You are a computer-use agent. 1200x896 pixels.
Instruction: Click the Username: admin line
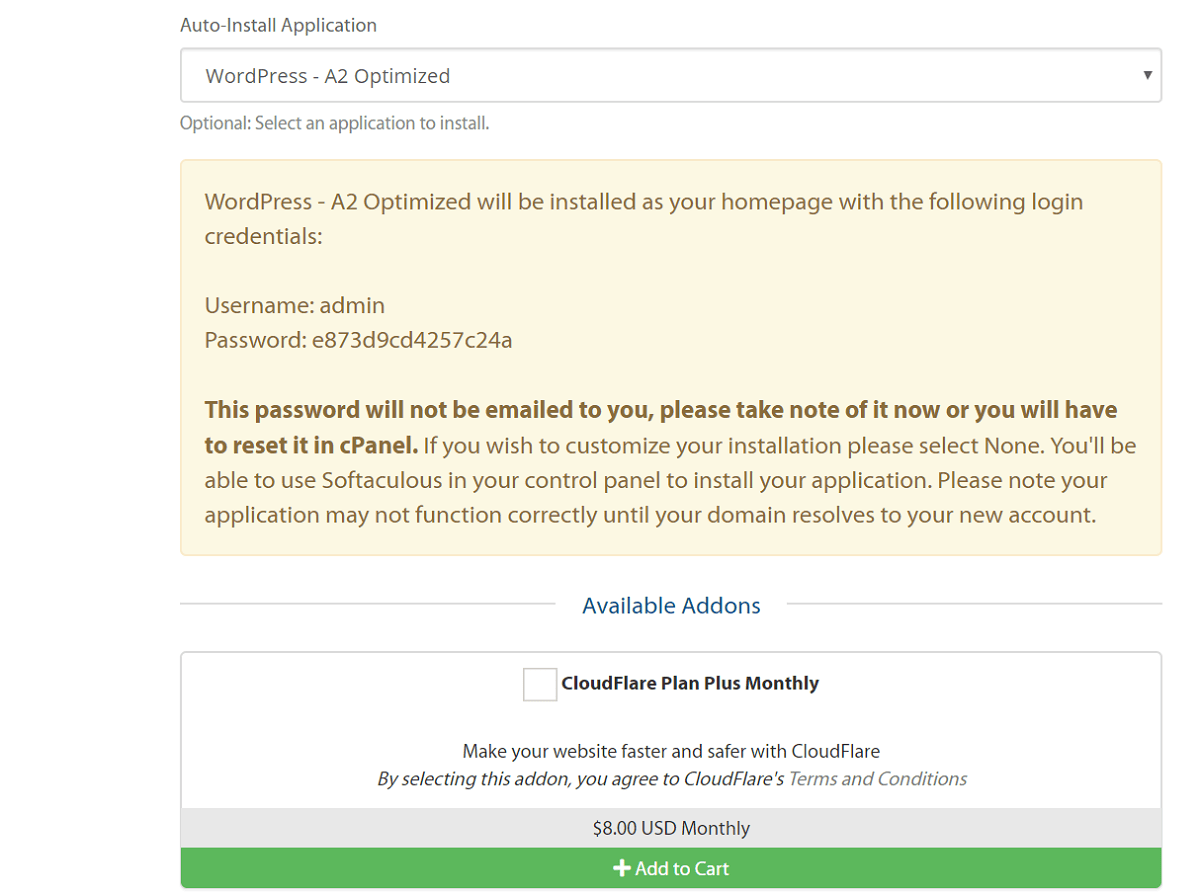295,305
